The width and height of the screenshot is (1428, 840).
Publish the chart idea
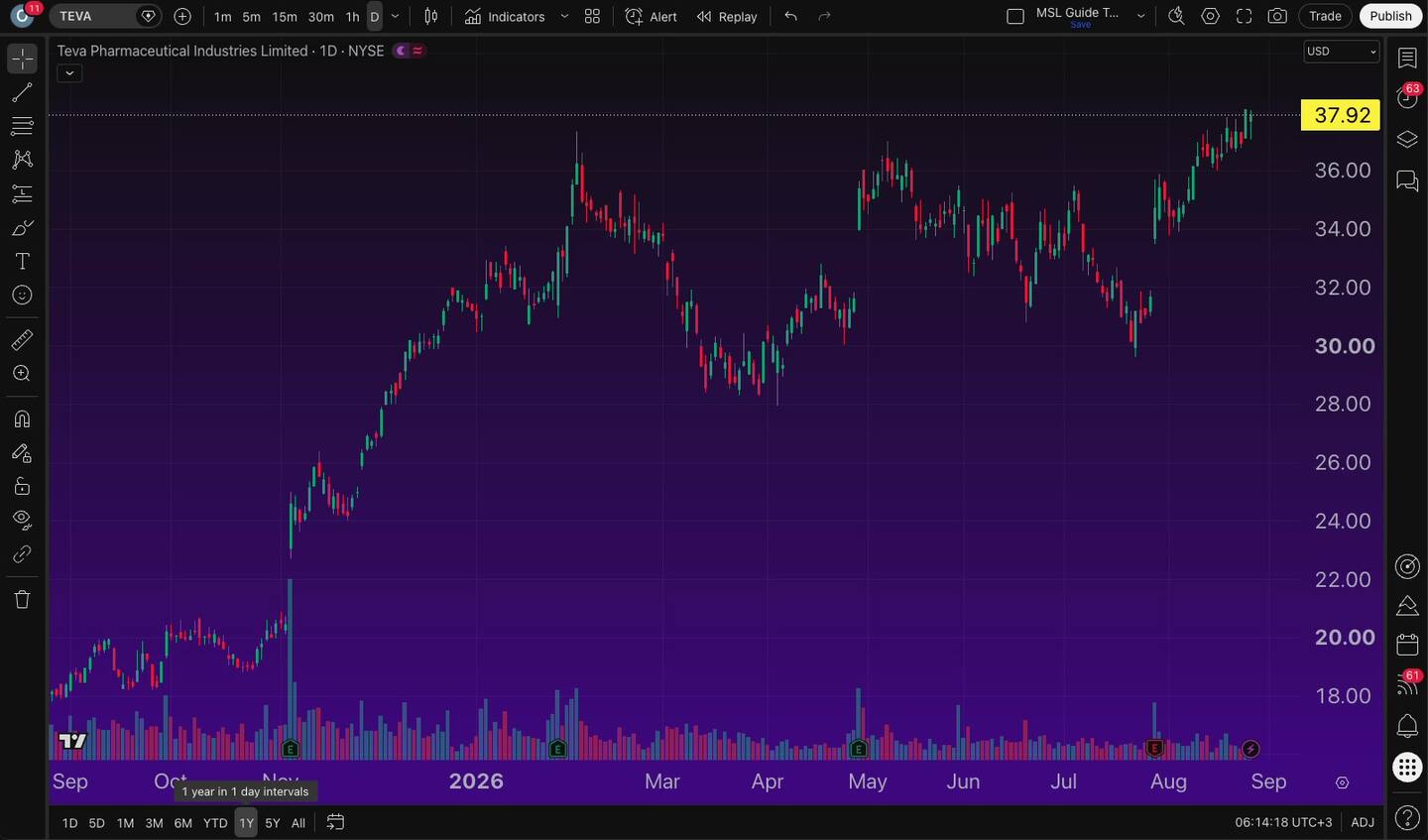[1390, 16]
